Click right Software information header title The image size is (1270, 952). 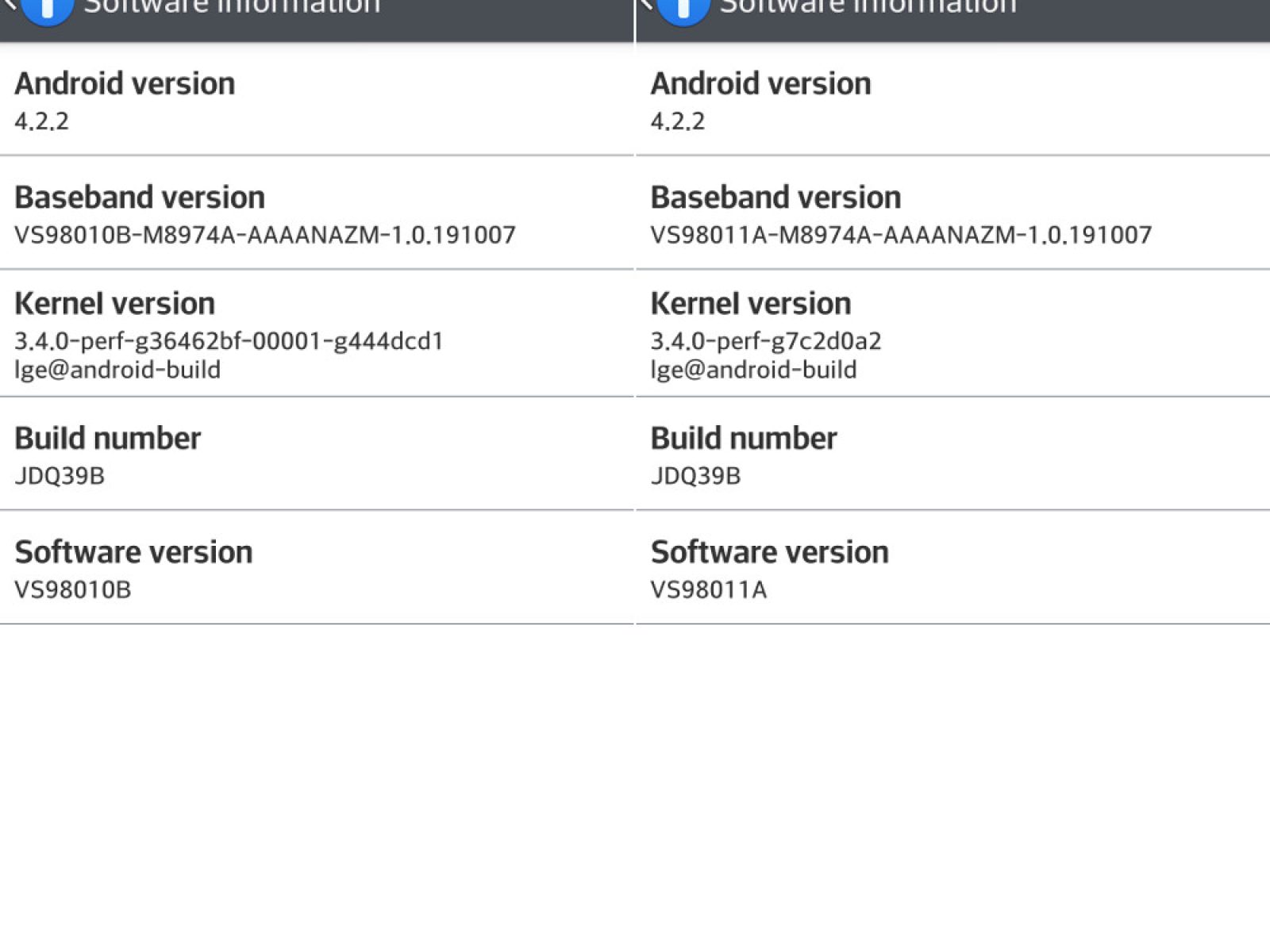click(x=868, y=7)
